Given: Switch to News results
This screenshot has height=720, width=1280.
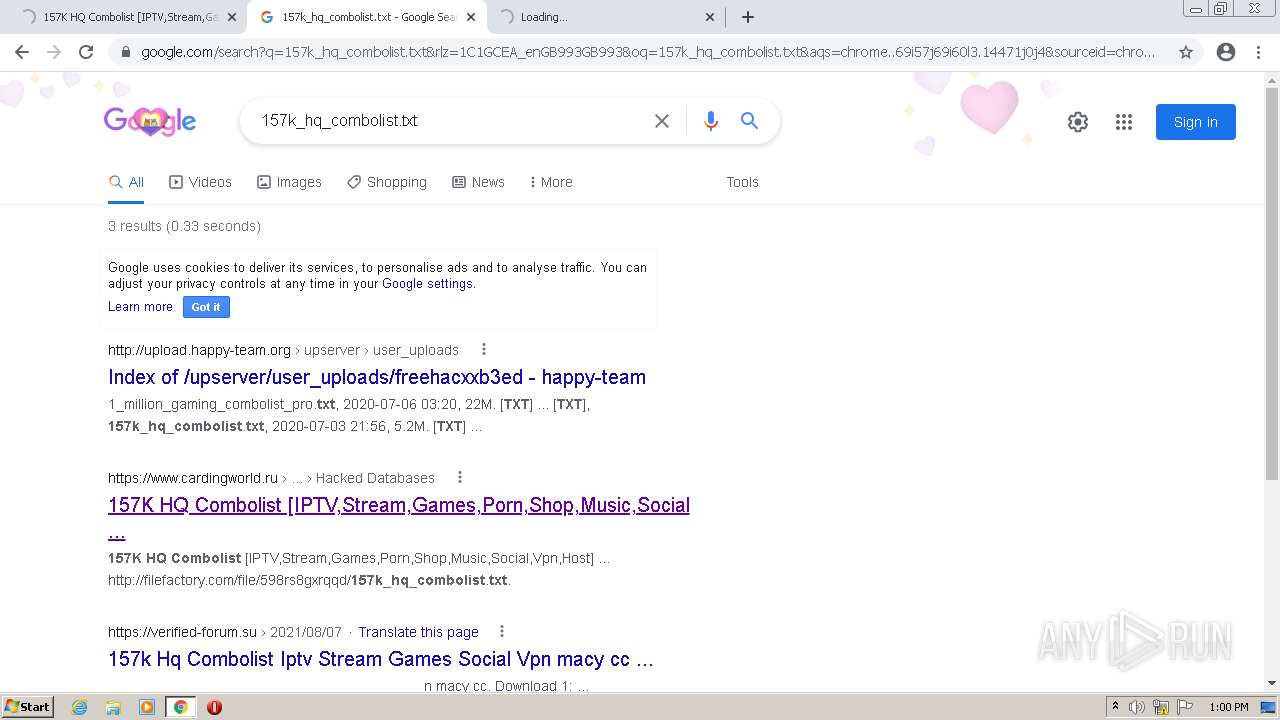Looking at the screenshot, I should pos(478,182).
